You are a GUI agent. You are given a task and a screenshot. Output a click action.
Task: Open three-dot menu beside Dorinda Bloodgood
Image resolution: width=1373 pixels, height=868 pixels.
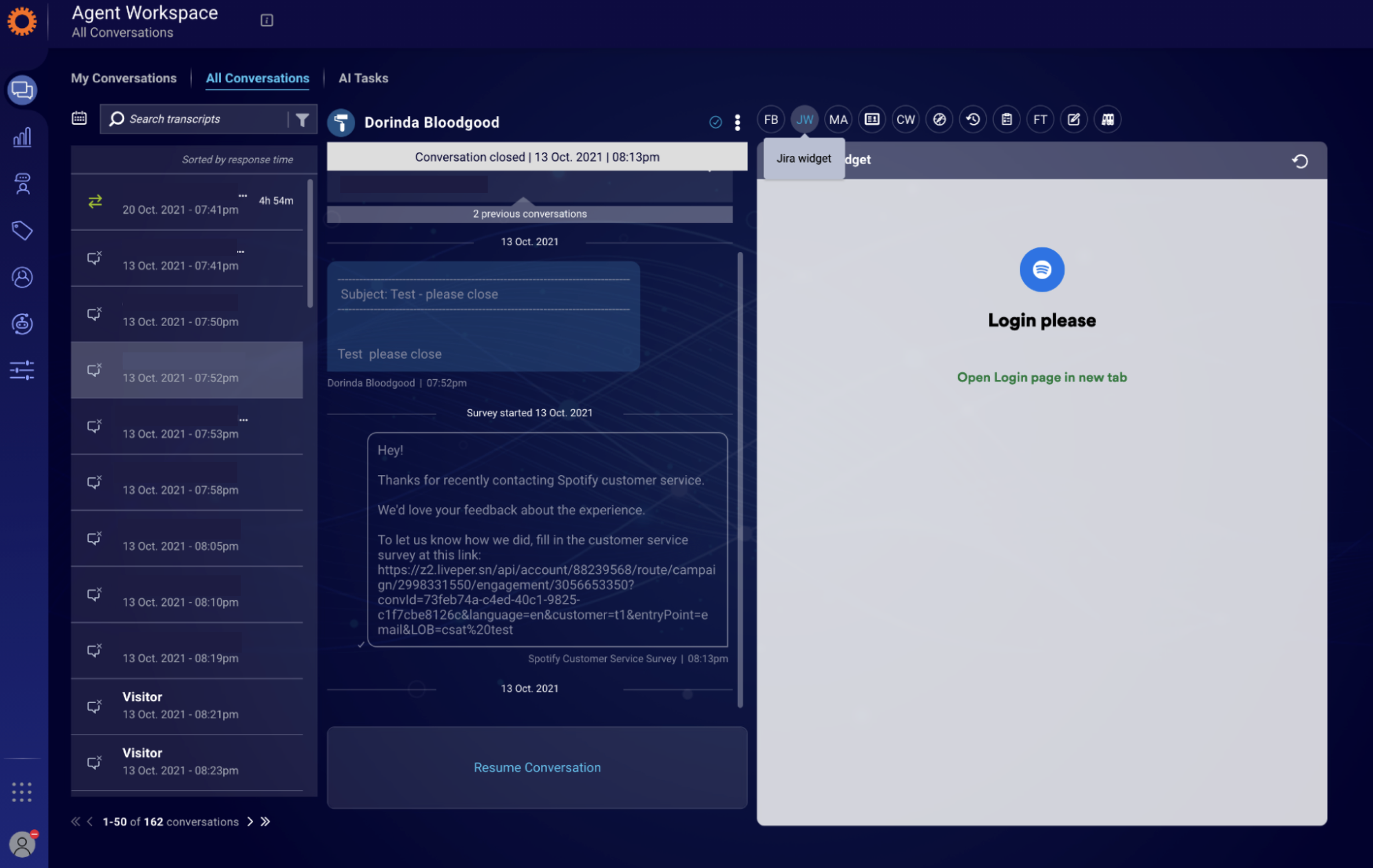(x=737, y=122)
